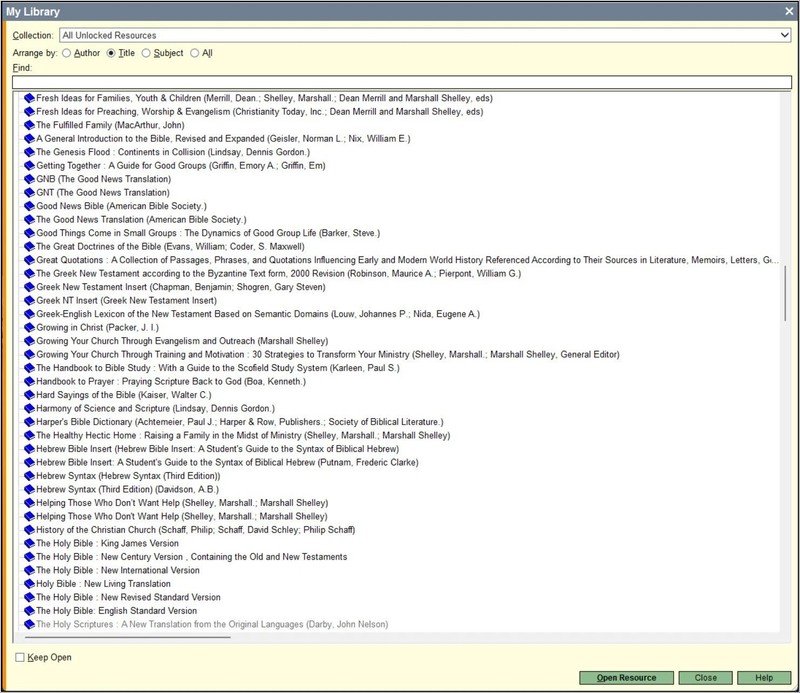Select The Holy Bible : New Revised Standard Version

128,597
